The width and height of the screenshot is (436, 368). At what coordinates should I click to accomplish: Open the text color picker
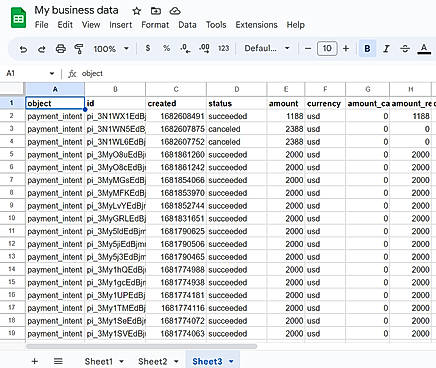(x=424, y=49)
